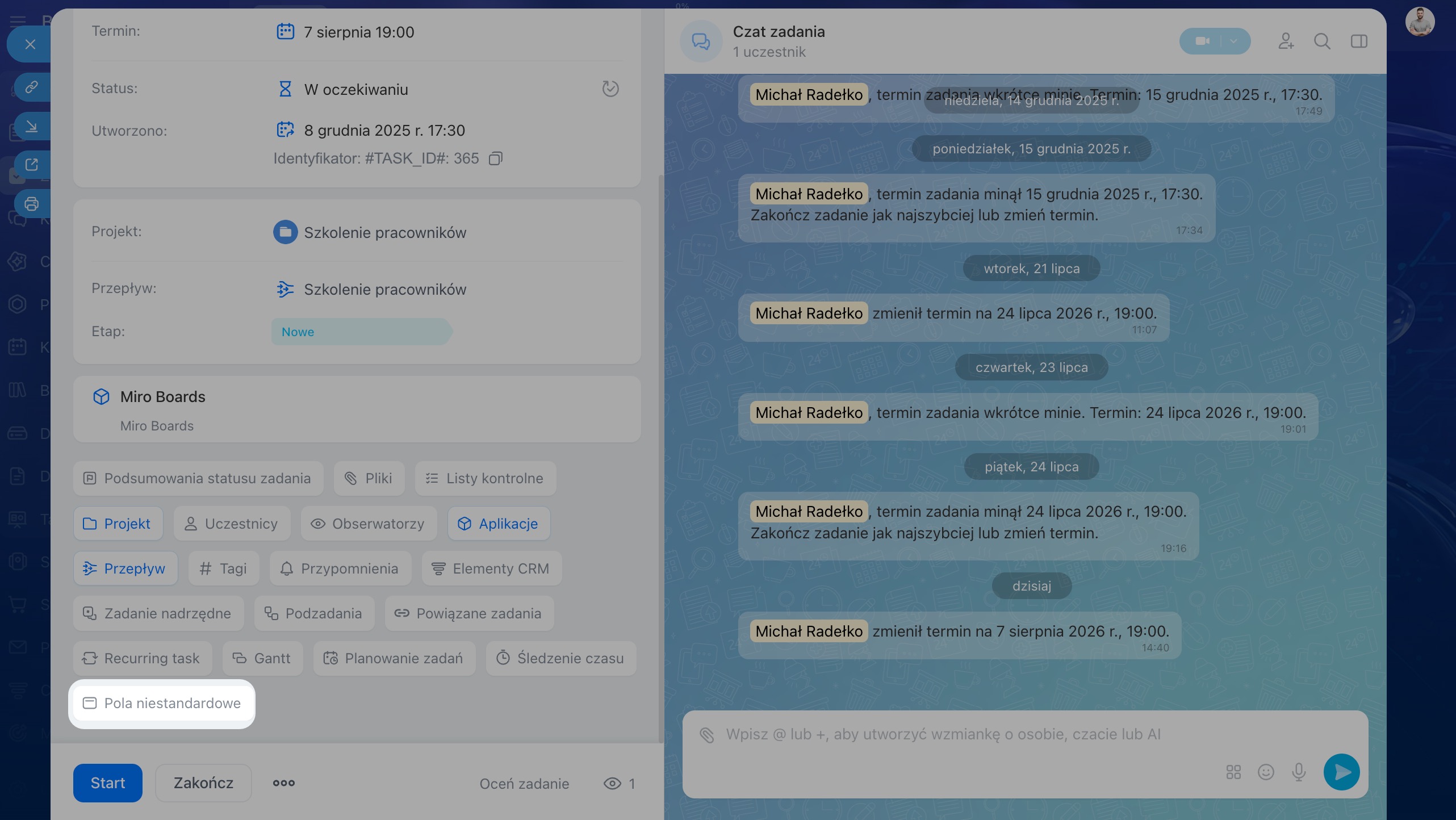Click the Czat zadania header title

(779, 32)
